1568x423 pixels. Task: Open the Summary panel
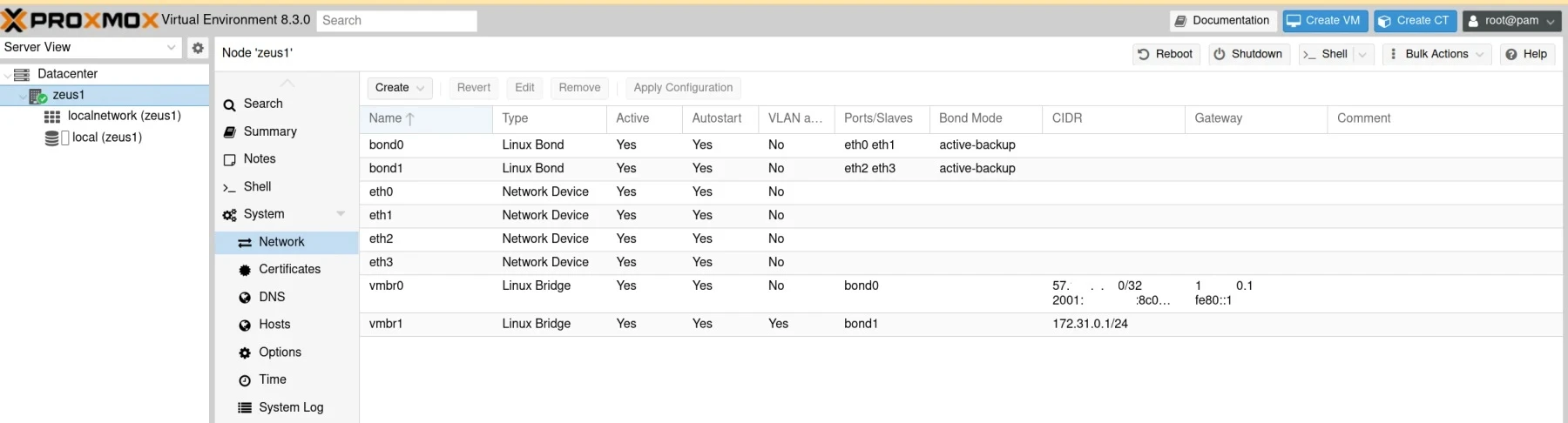click(x=270, y=131)
